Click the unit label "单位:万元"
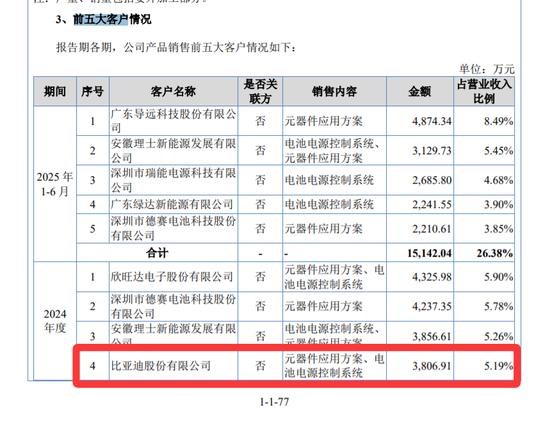The width and height of the screenshot is (550, 429). pos(487,69)
